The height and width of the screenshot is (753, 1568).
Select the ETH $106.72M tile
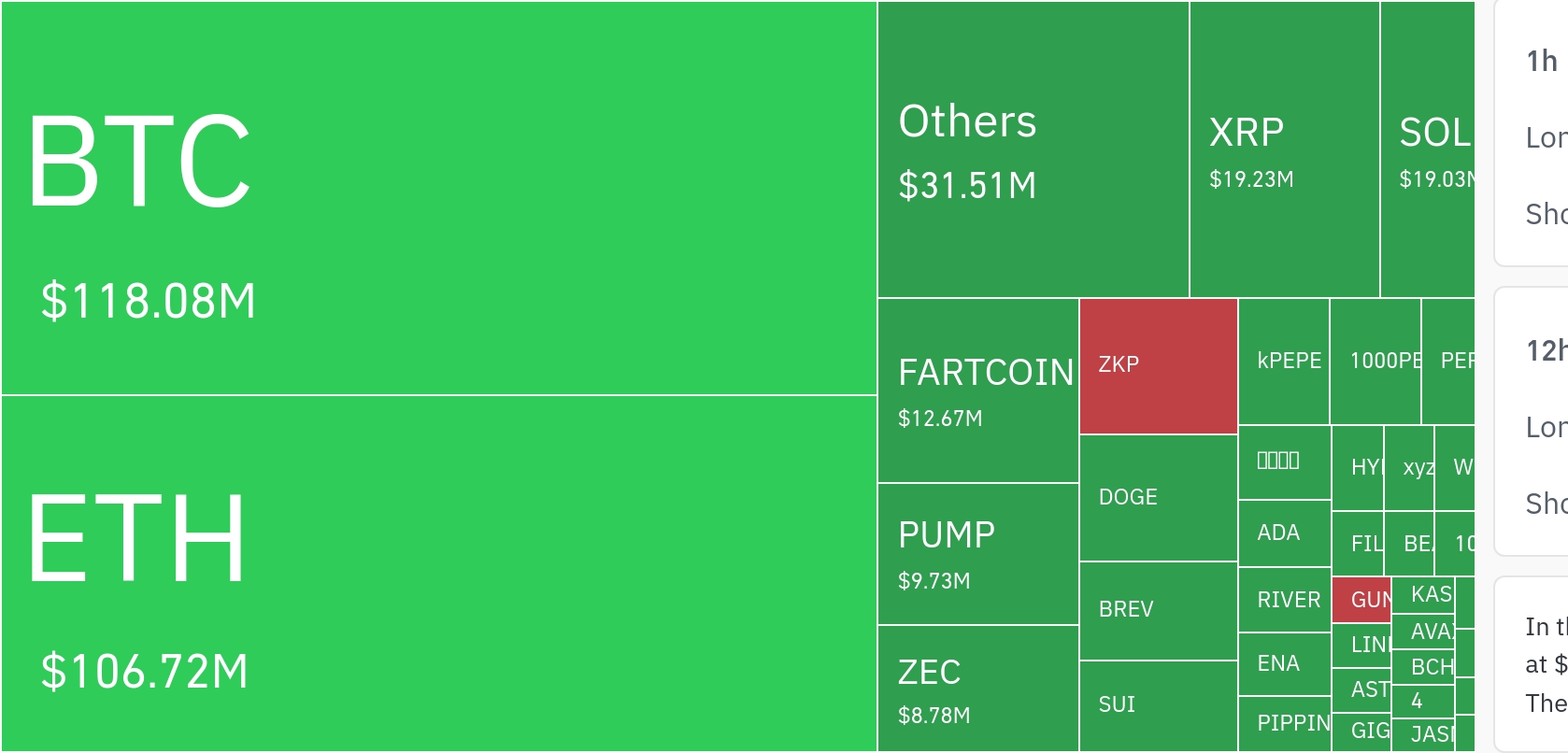pyautogui.click(x=438, y=573)
